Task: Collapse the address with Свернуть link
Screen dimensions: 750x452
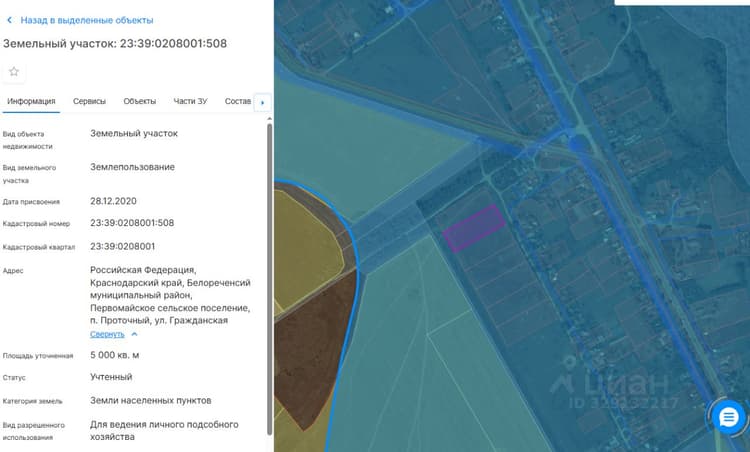Action: tap(107, 334)
